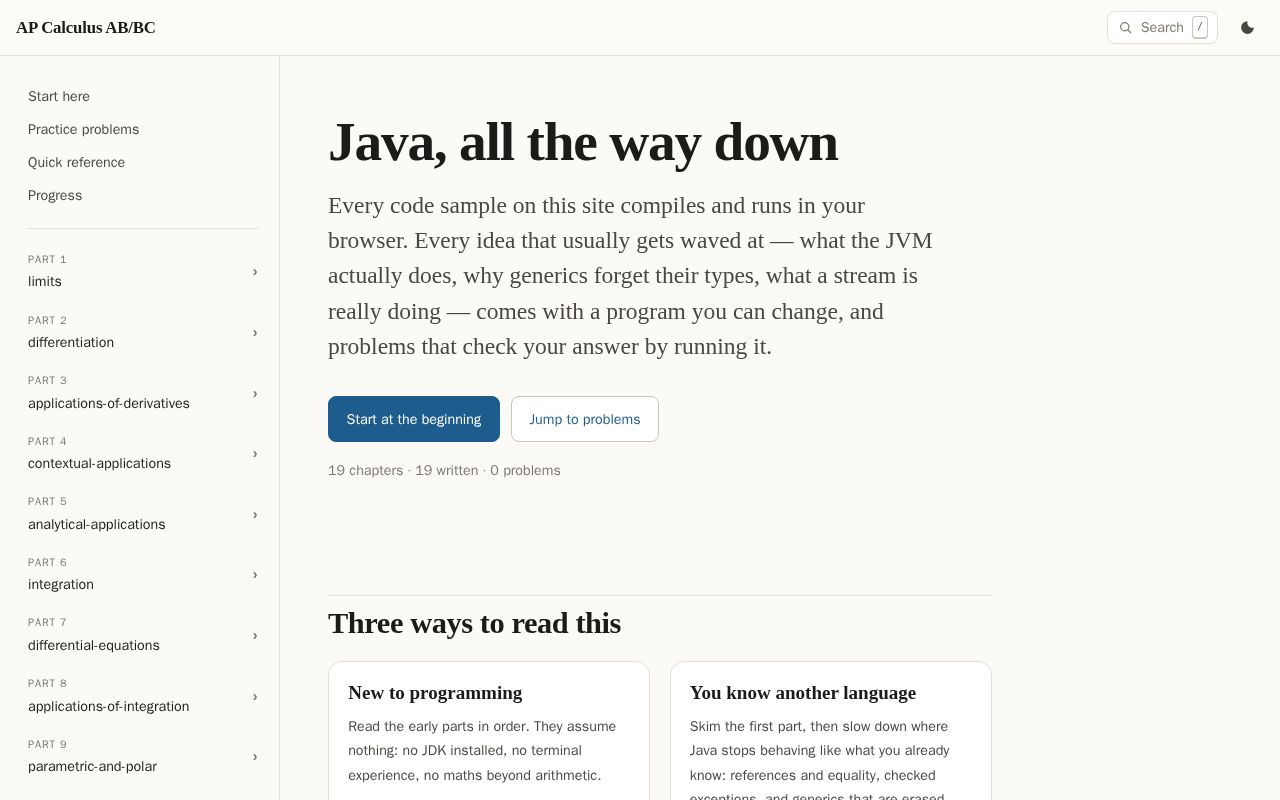Click the AP Calculus AB/BC site title
1280x800 pixels.
click(x=86, y=28)
